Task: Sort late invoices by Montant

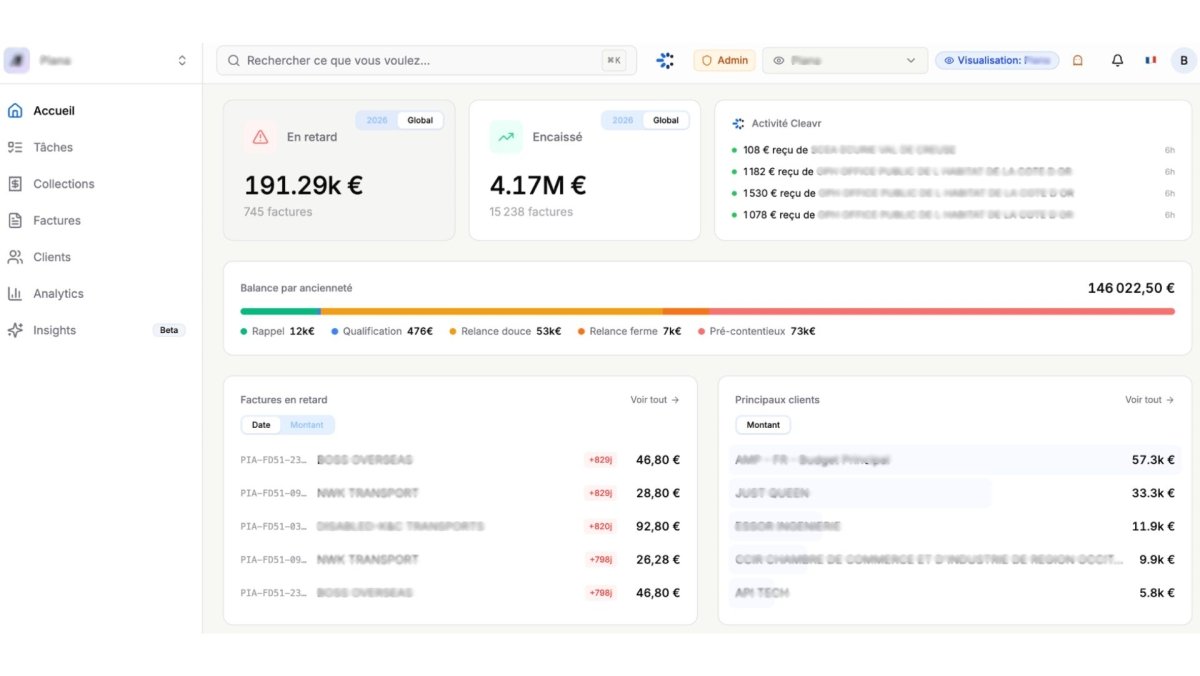Action: 307,425
